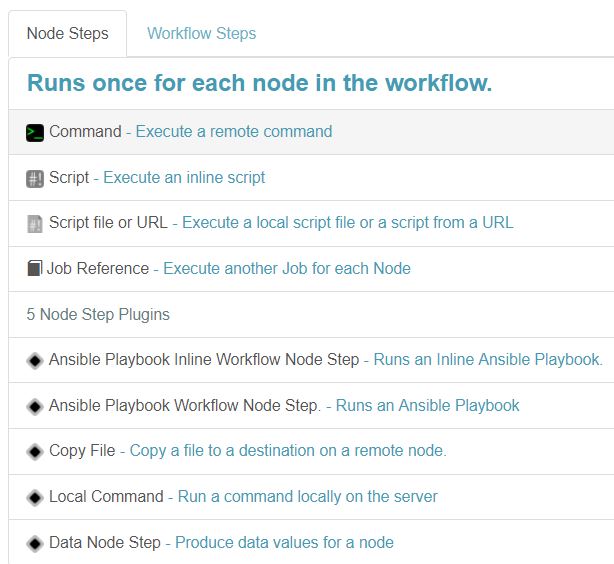
Task: Select 'Runs an Inline Ansible Playbook' link
Action: pyautogui.click(x=488, y=360)
